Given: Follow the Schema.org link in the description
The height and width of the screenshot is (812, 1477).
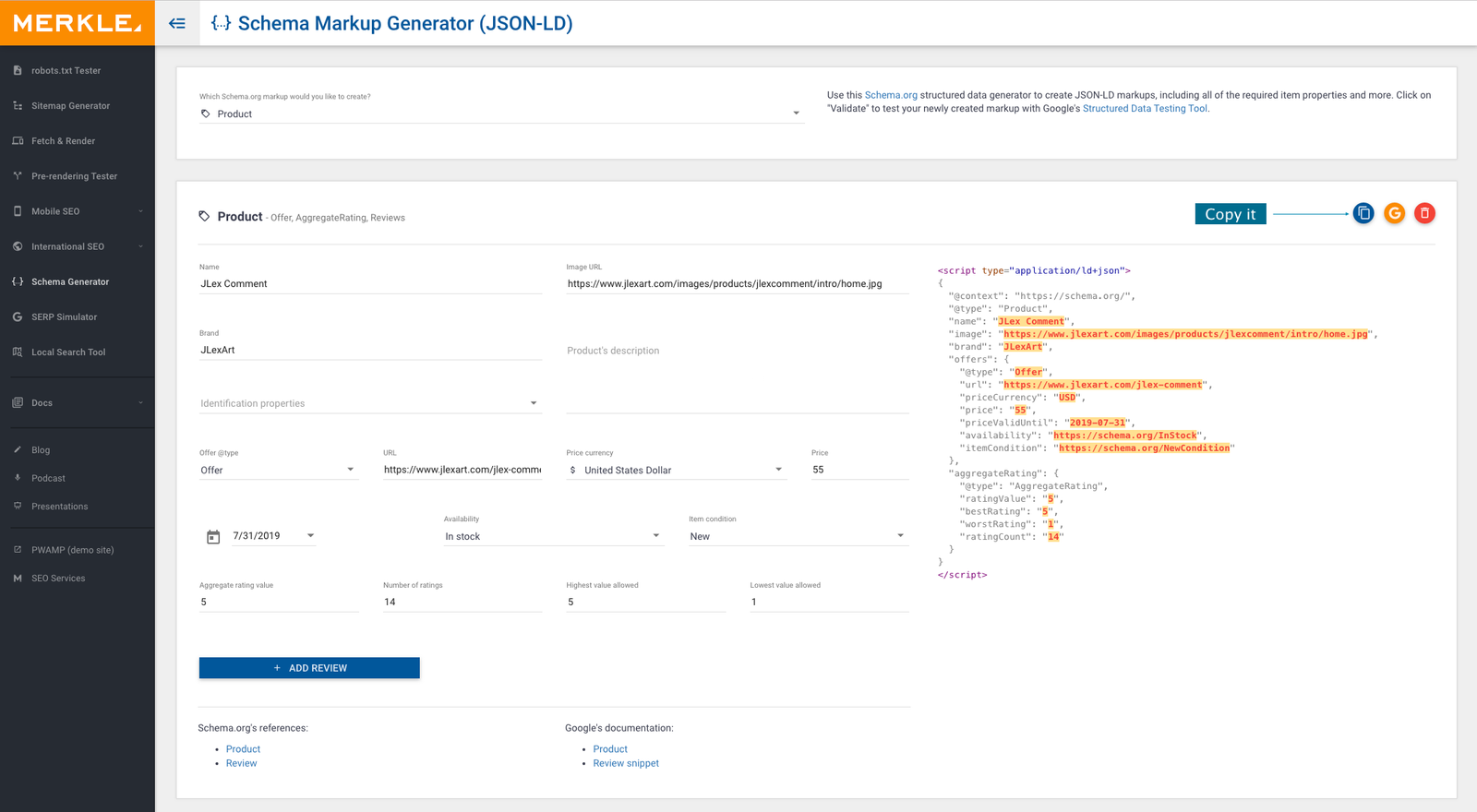Looking at the screenshot, I should click(891, 95).
